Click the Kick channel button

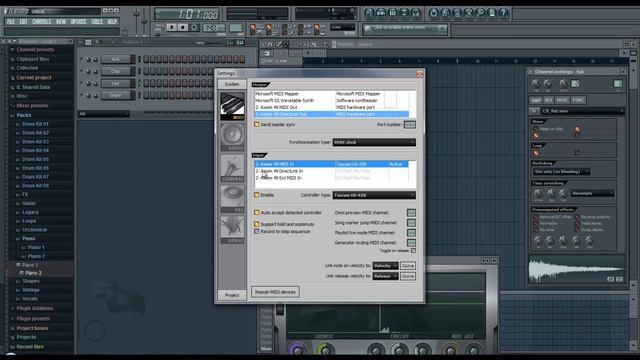click(116, 60)
